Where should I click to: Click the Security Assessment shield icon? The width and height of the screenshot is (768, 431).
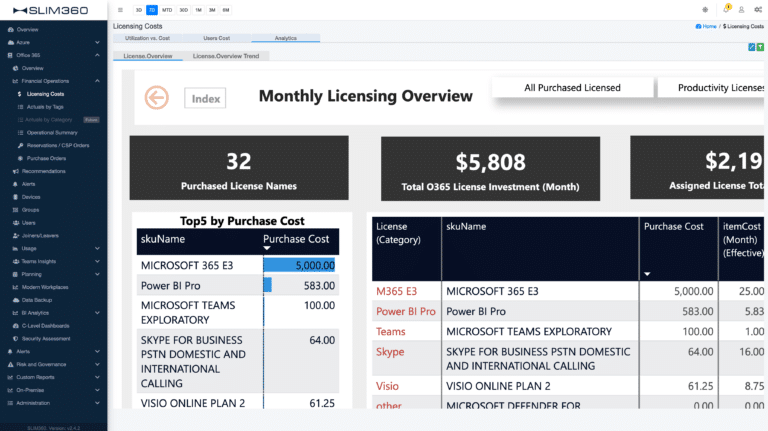(15, 338)
